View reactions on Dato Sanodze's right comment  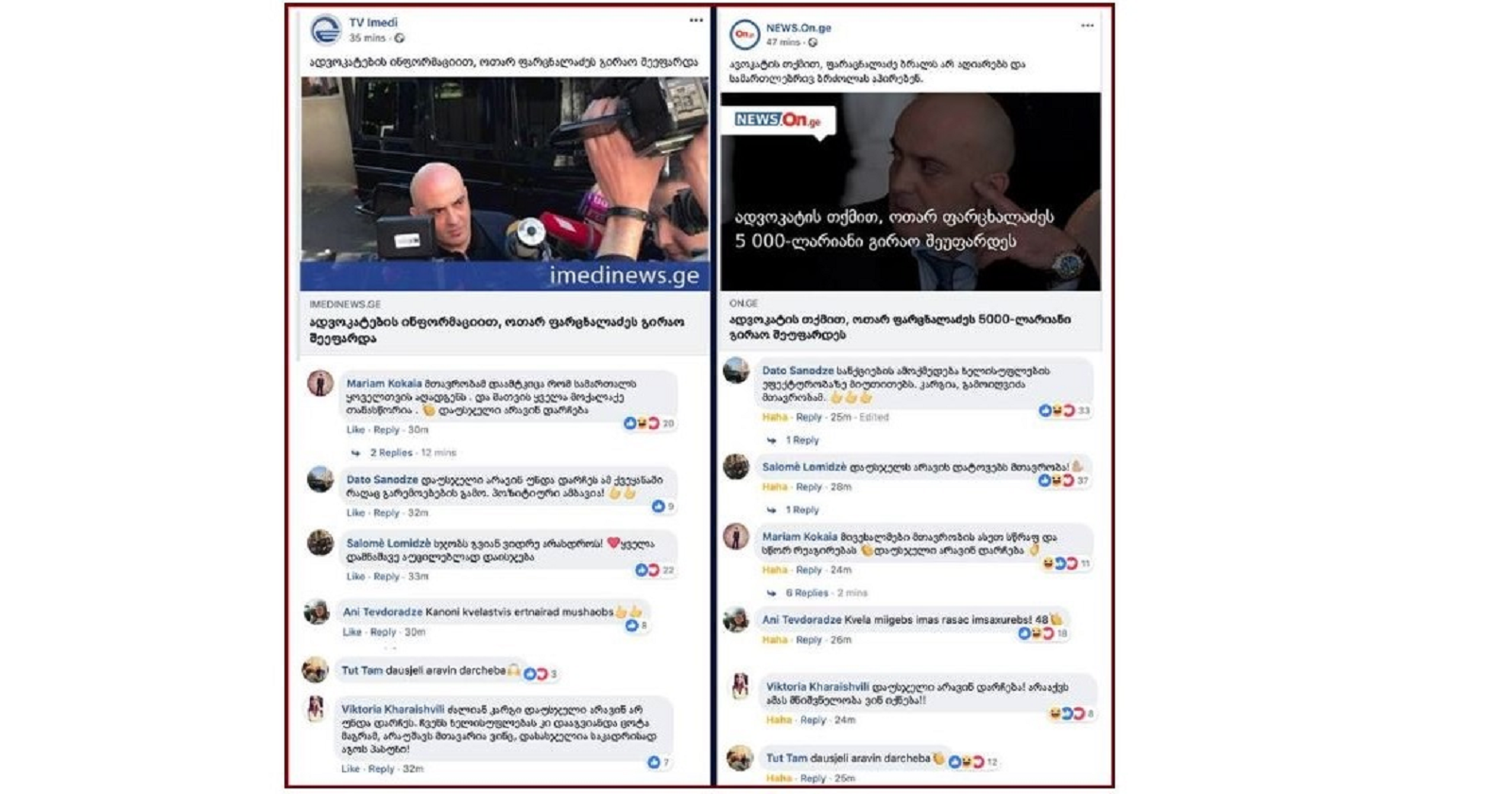tap(1064, 410)
